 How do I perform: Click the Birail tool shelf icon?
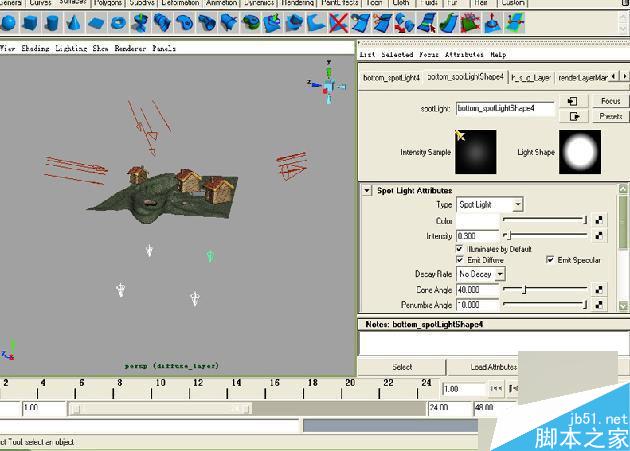pyautogui.click(x=229, y=23)
